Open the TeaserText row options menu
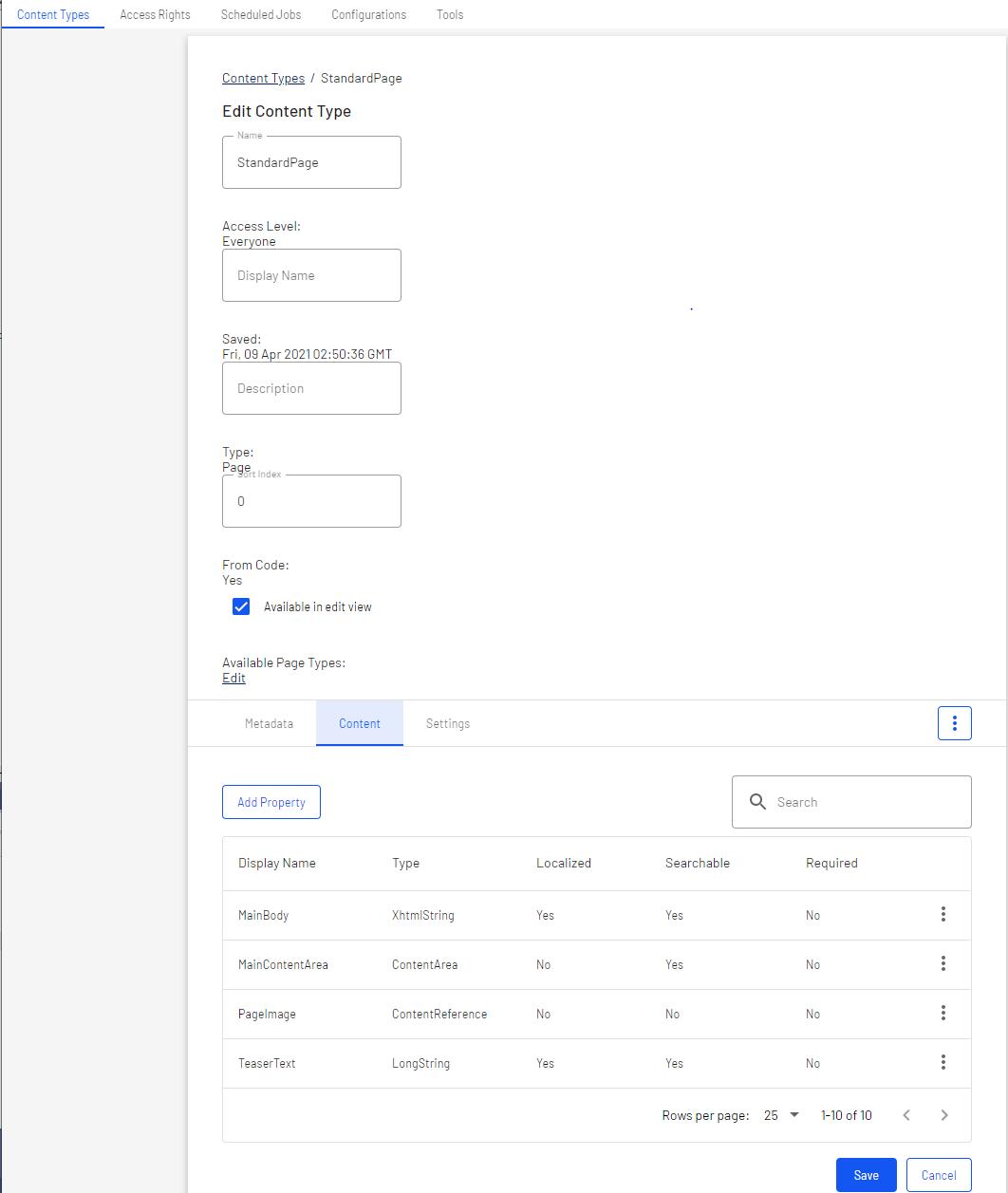 point(943,1062)
